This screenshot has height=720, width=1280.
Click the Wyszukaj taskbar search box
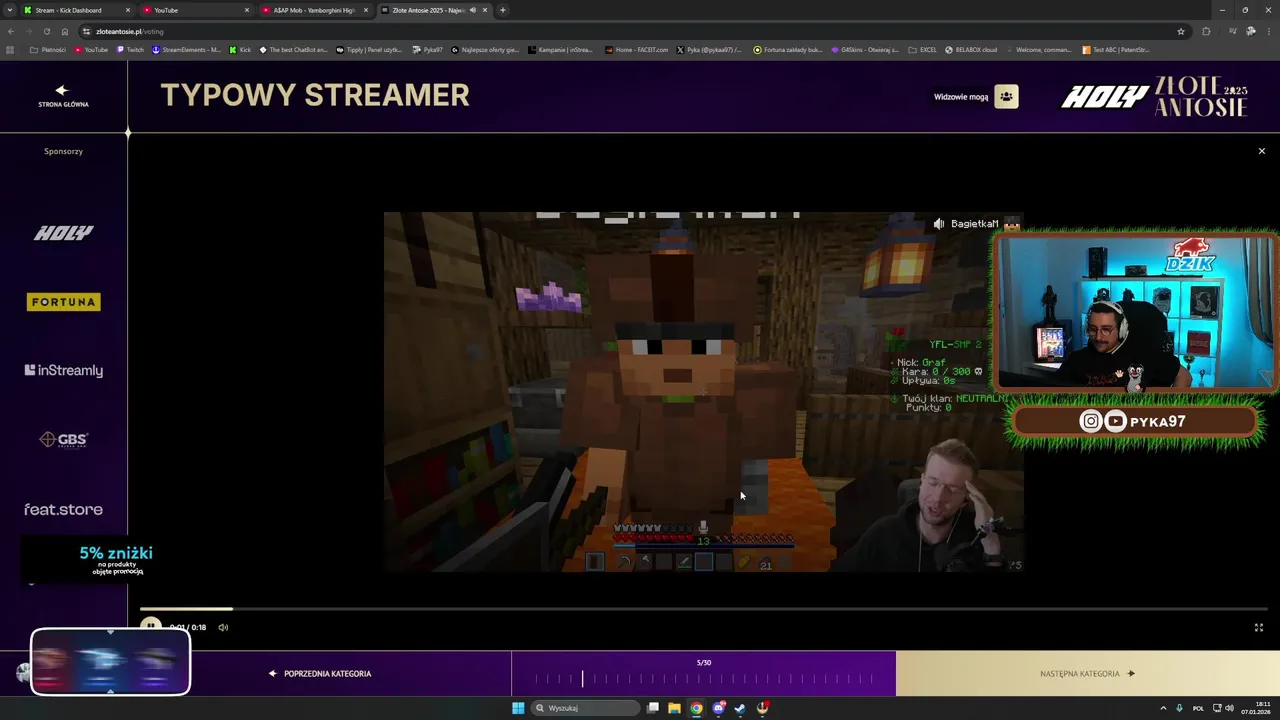tap(585, 708)
